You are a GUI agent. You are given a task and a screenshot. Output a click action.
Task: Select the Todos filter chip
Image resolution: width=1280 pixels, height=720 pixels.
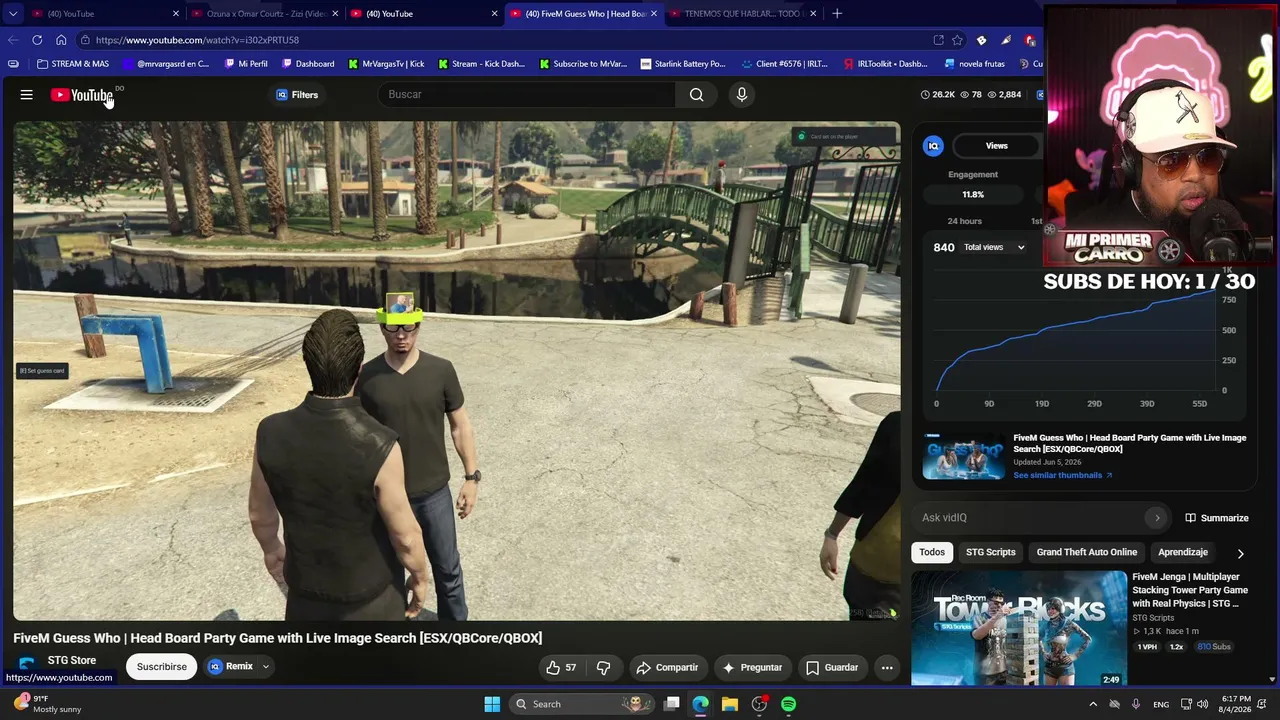(x=932, y=552)
